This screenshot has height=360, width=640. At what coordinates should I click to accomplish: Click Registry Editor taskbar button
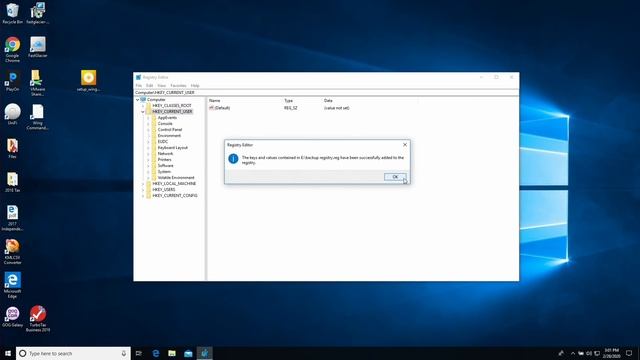[205, 353]
